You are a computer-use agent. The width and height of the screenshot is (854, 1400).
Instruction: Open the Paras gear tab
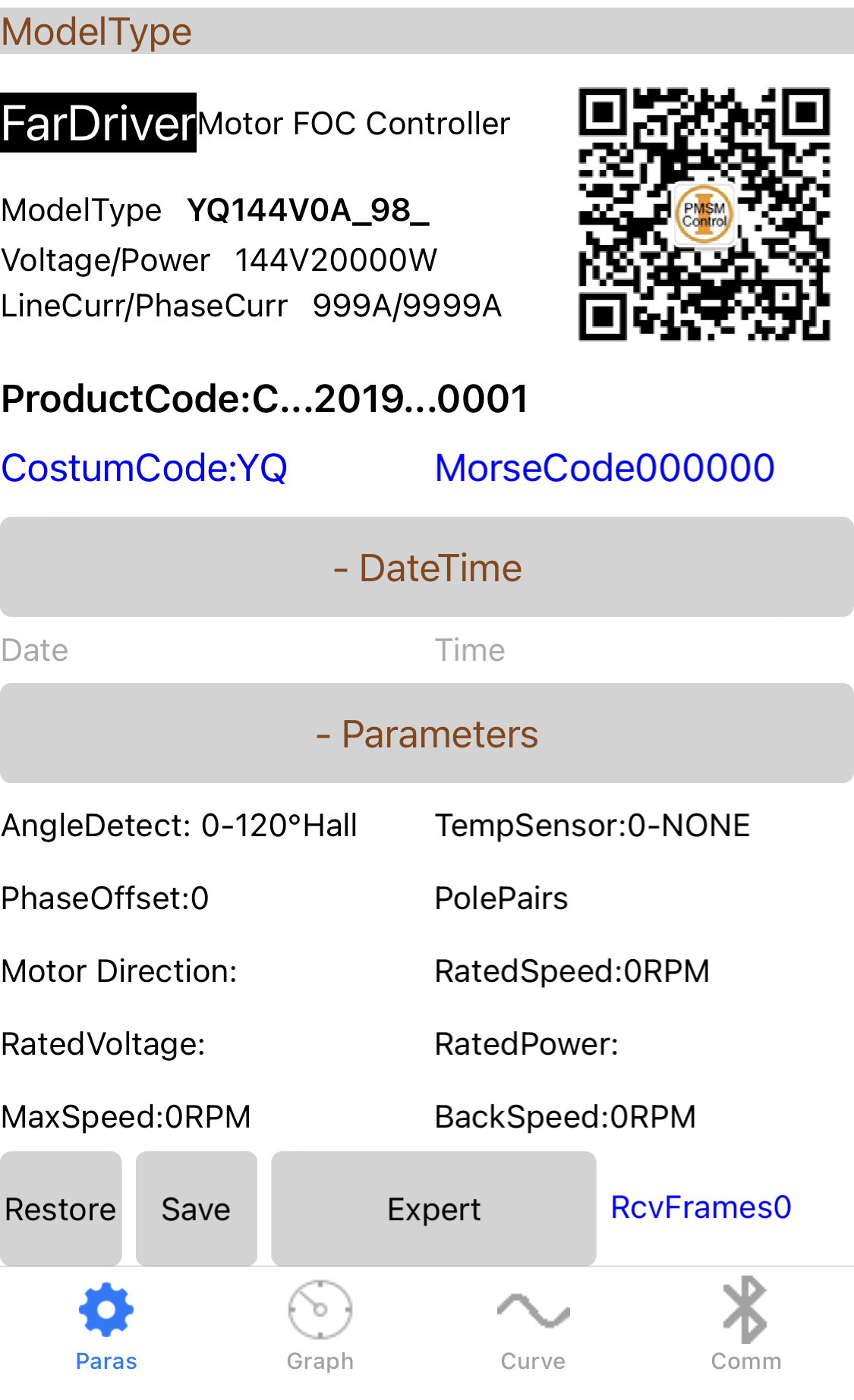pos(106,1324)
